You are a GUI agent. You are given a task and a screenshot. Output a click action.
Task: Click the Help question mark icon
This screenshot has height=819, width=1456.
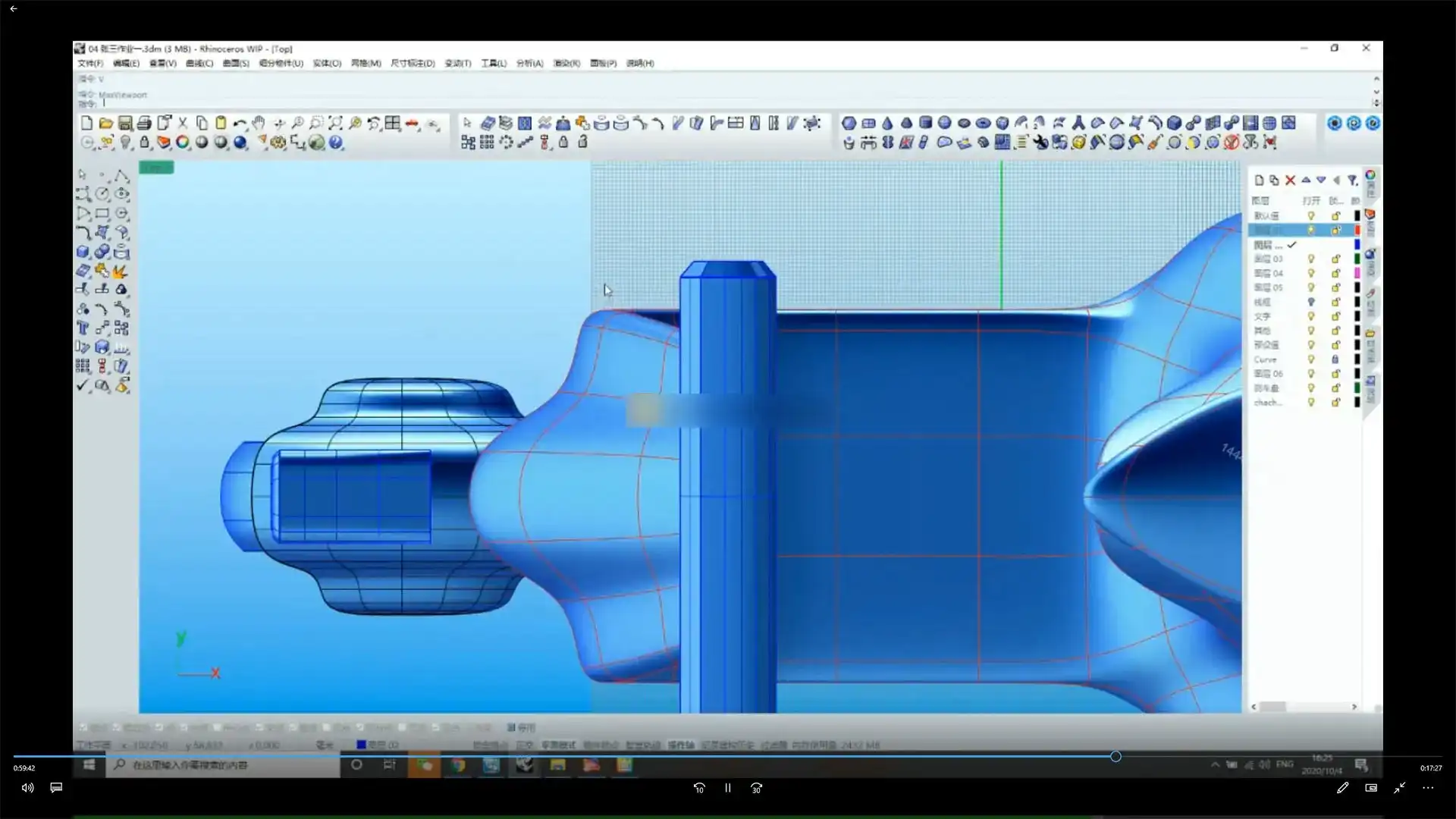point(336,142)
